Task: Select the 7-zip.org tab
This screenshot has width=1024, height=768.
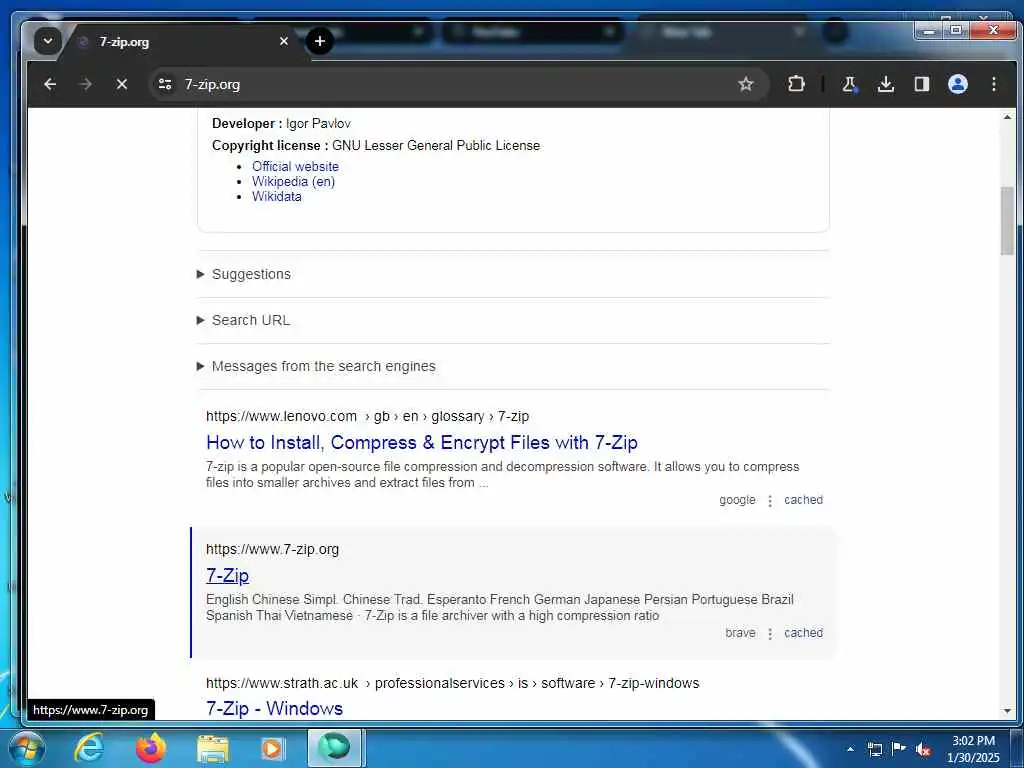Action: click(x=176, y=42)
